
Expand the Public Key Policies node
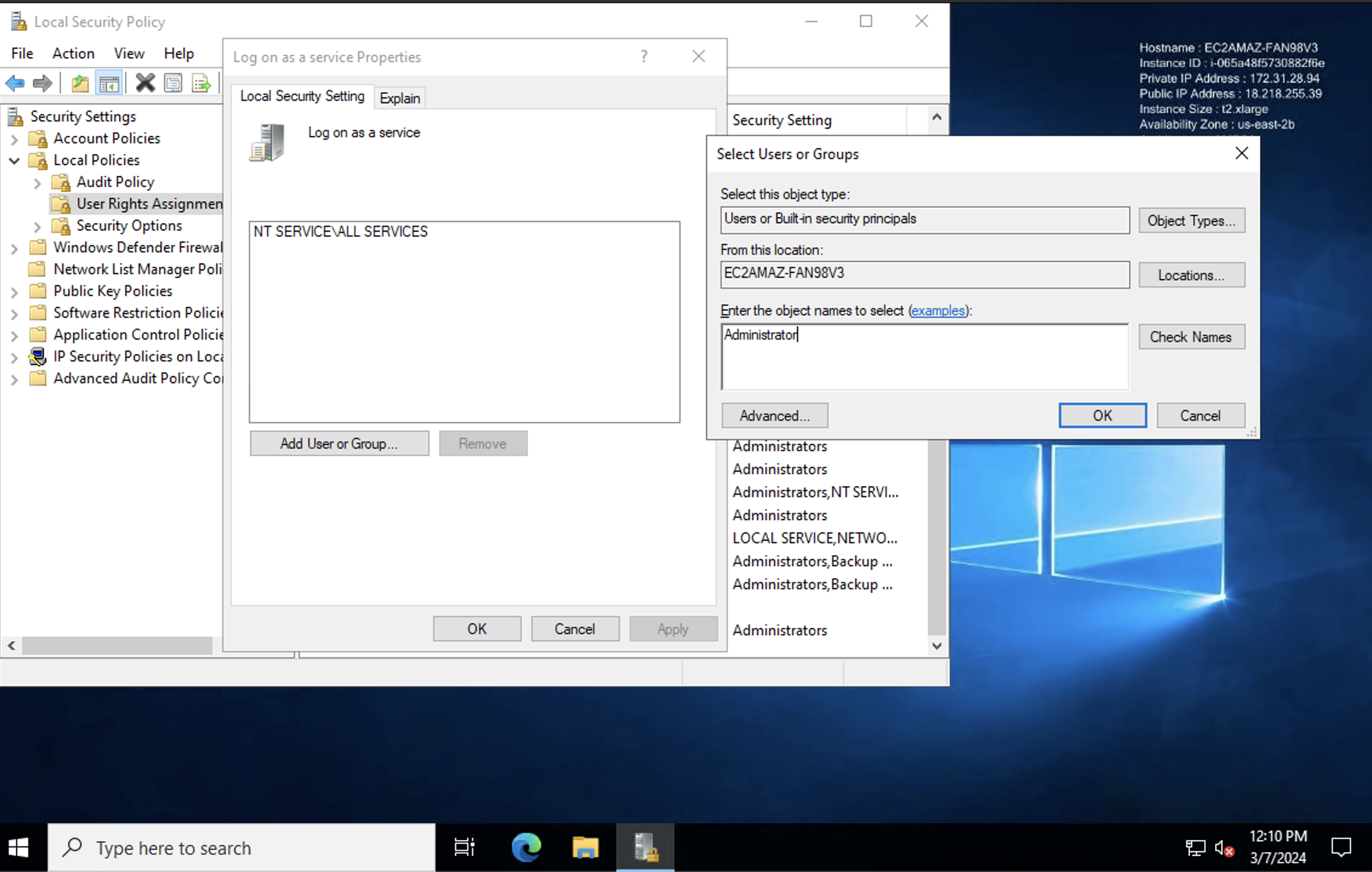pos(15,292)
